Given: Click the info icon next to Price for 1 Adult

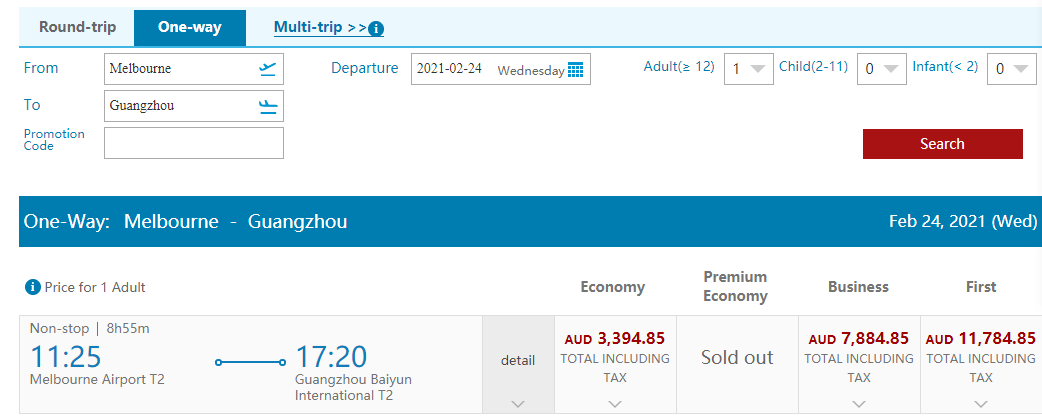Looking at the screenshot, I should pyautogui.click(x=33, y=287).
